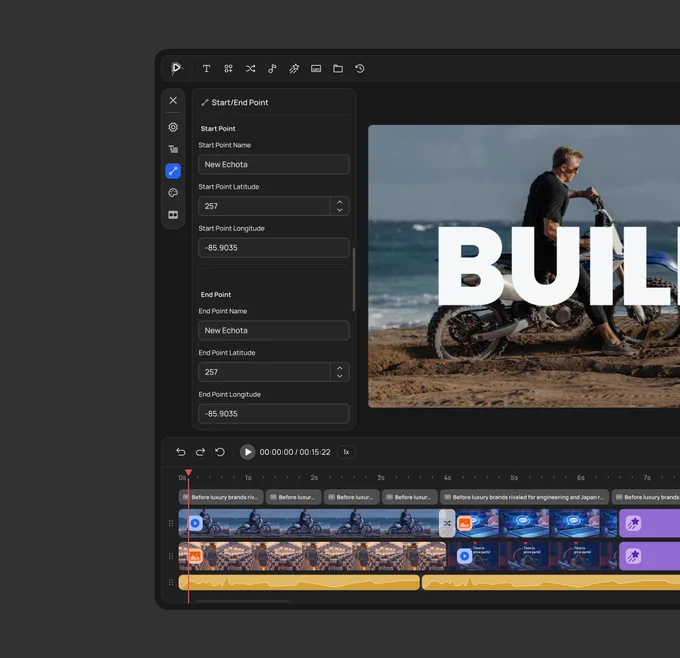Viewport: 680px width, 658px height.
Task: Select the blue tech image clip, first track
Action: tap(536, 523)
